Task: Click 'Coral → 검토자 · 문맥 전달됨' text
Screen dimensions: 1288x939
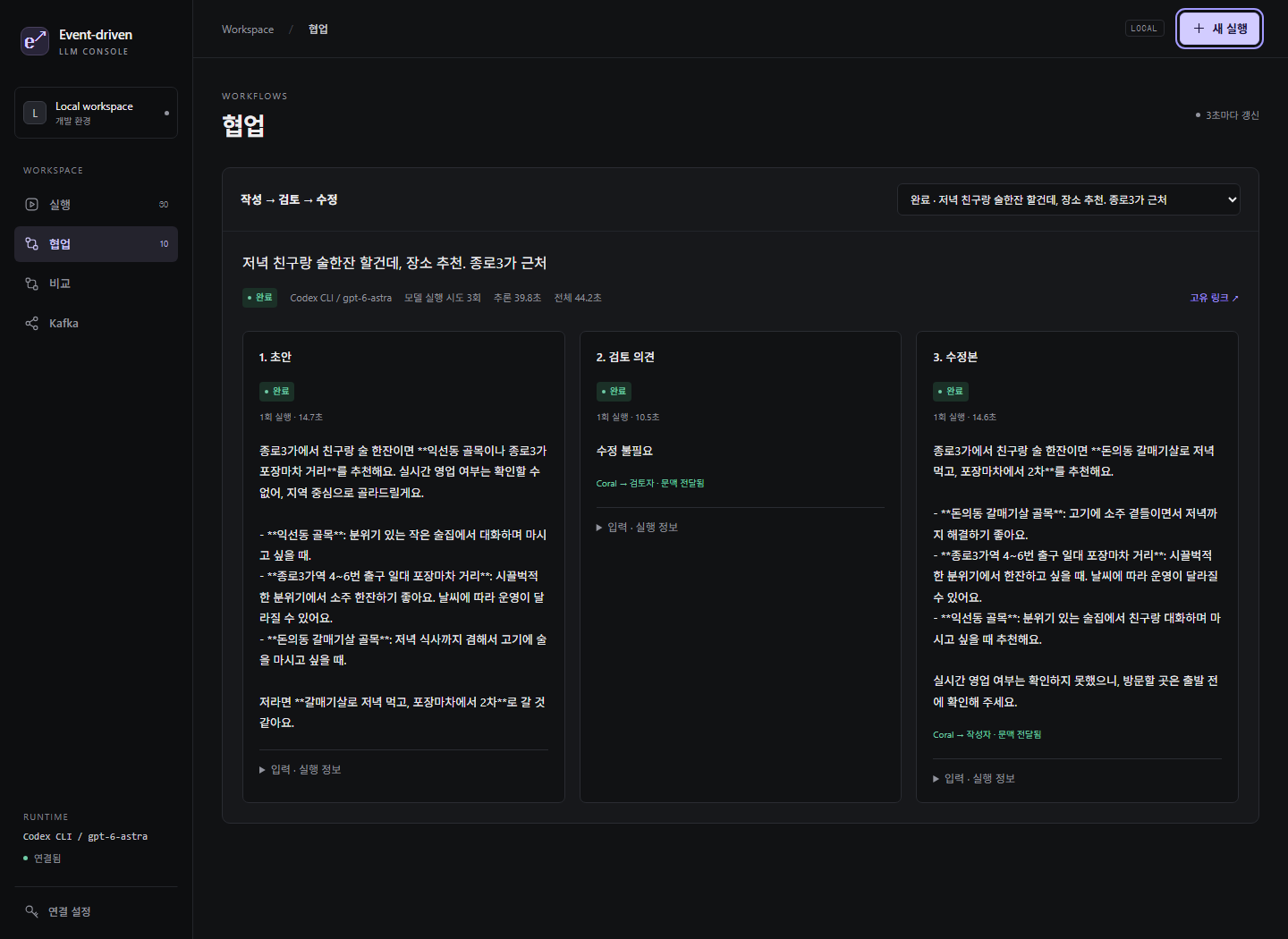Action: (x=650, y=484)
